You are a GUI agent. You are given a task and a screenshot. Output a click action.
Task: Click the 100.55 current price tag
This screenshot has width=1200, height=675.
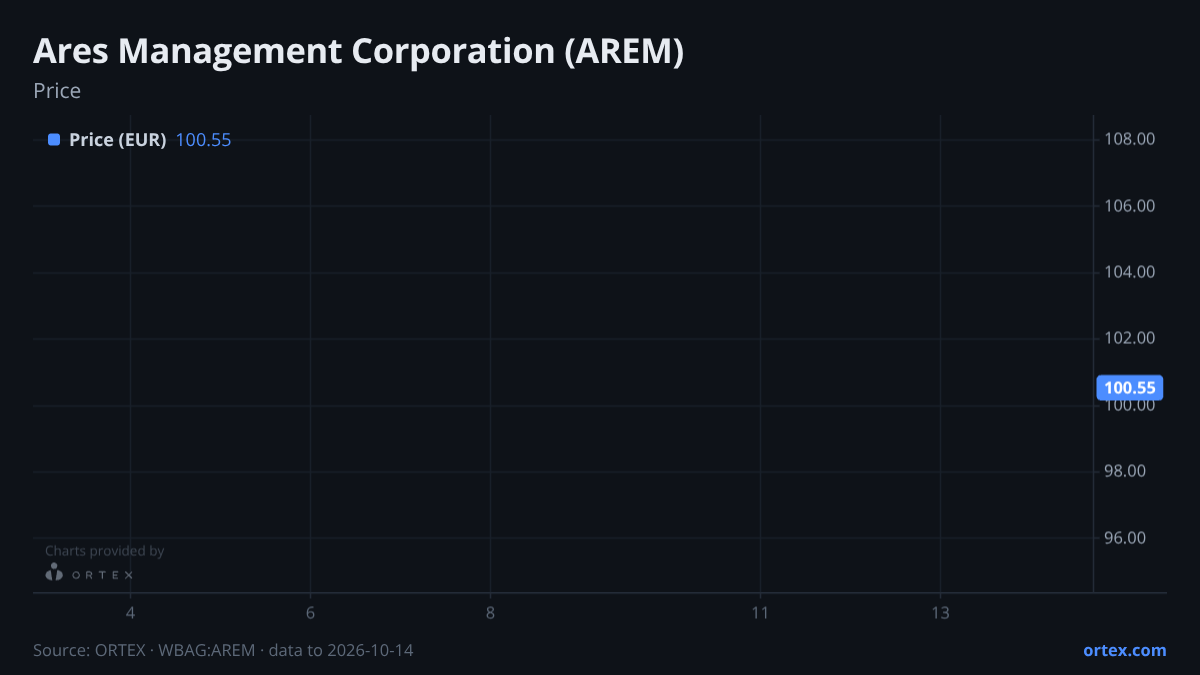tap(1130, 388)
